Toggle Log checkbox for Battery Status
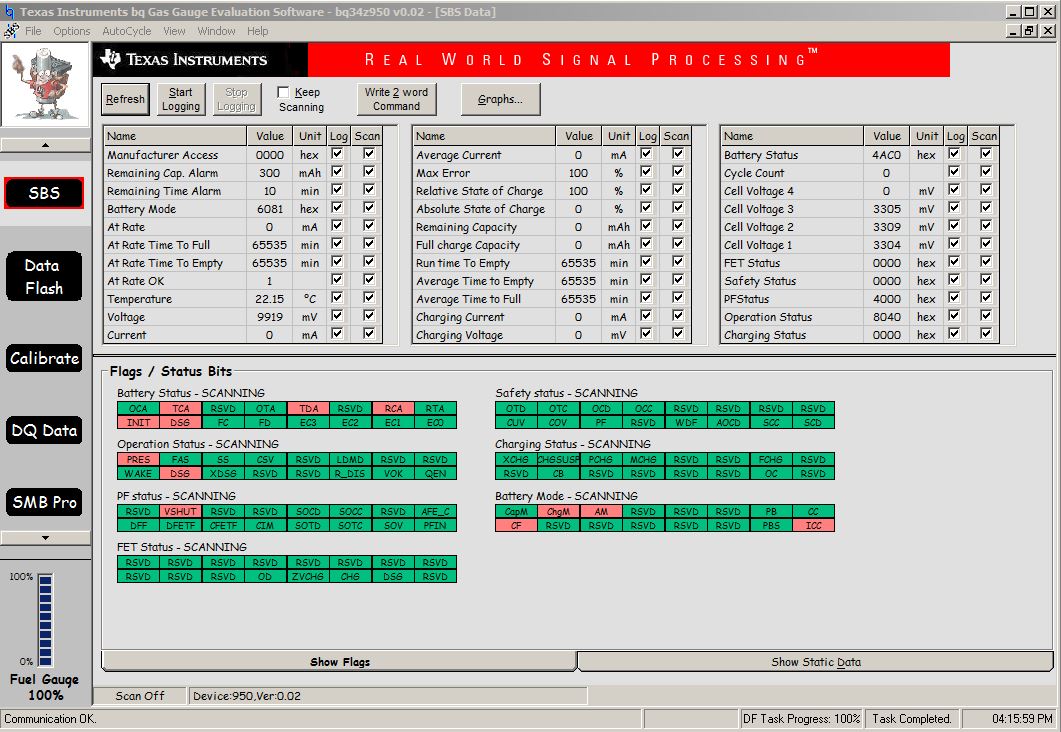The height and width of the screenshot is (732, 1061). (954, 154)
